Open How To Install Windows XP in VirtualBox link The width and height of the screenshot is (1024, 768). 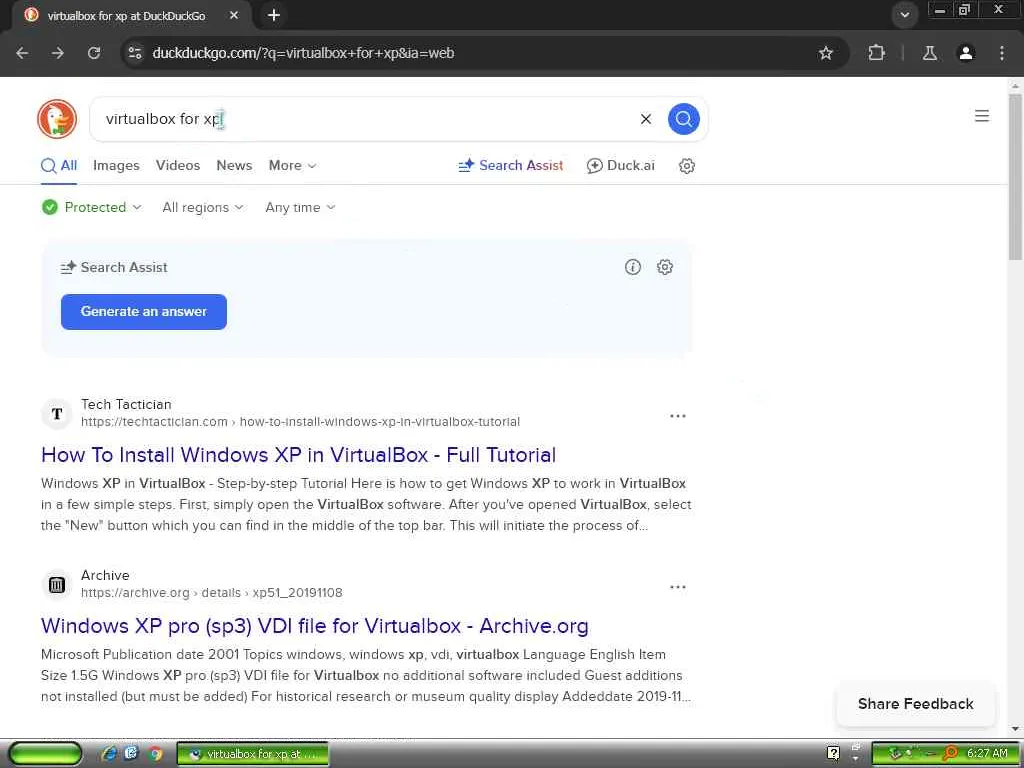(298, 455)
